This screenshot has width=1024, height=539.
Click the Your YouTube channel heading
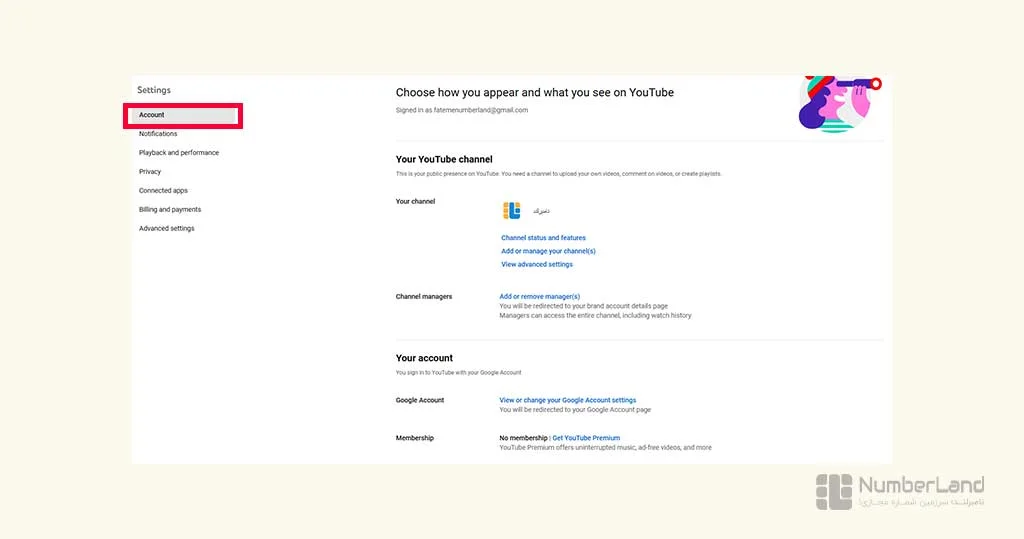pyautogui.click(x=444, y=159)
